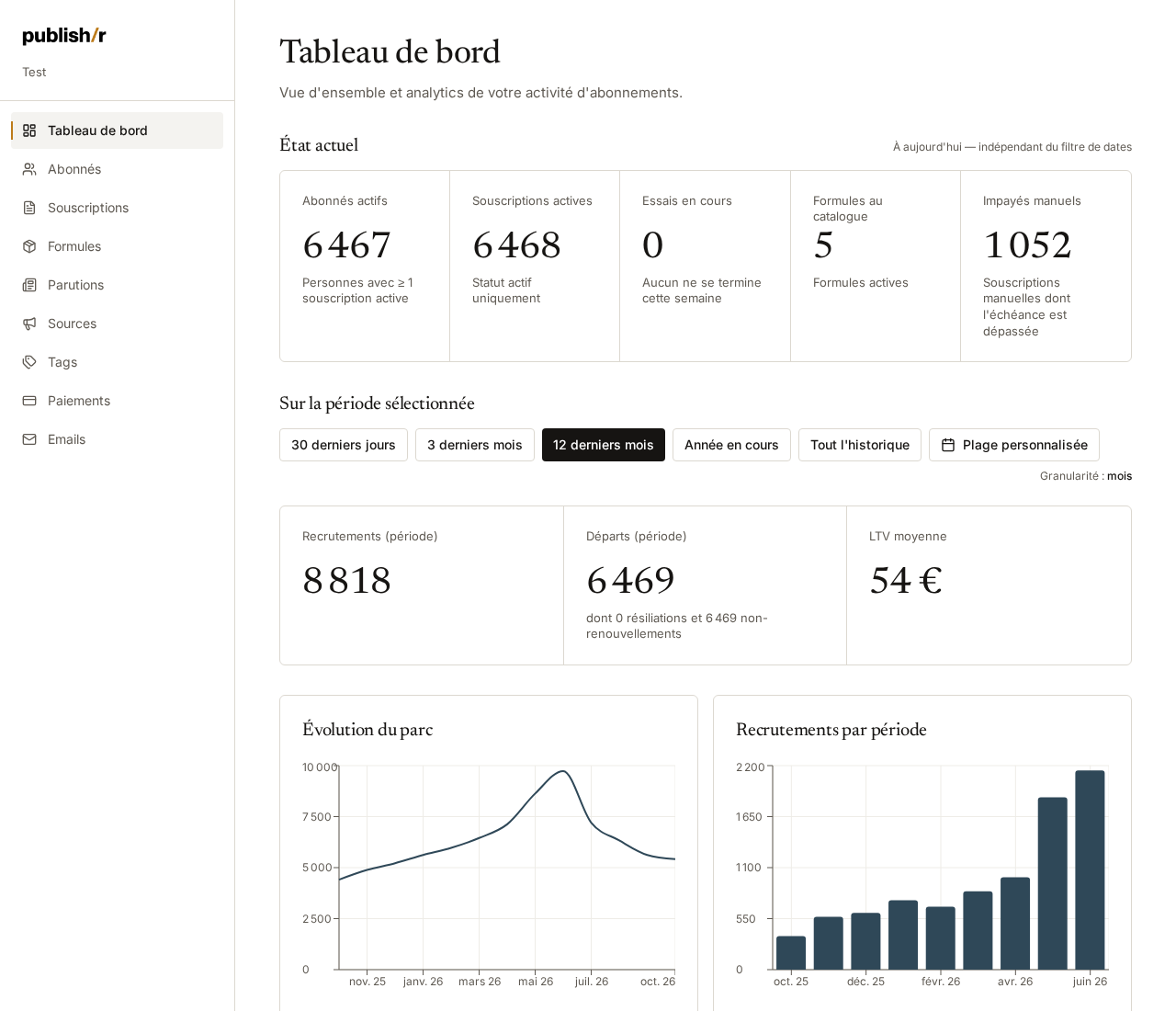The image size is (1176, 1011).
Task: Click the Sources megaphone icon
Action: [x=29, y=324]
